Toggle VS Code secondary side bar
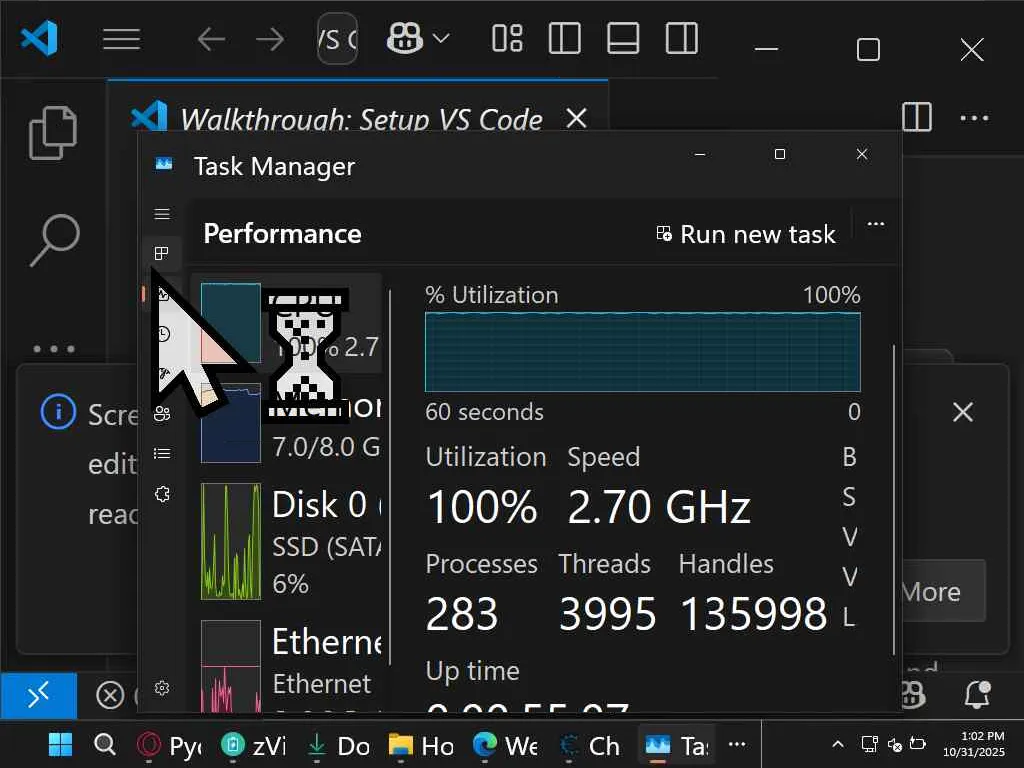 [682, 39]
